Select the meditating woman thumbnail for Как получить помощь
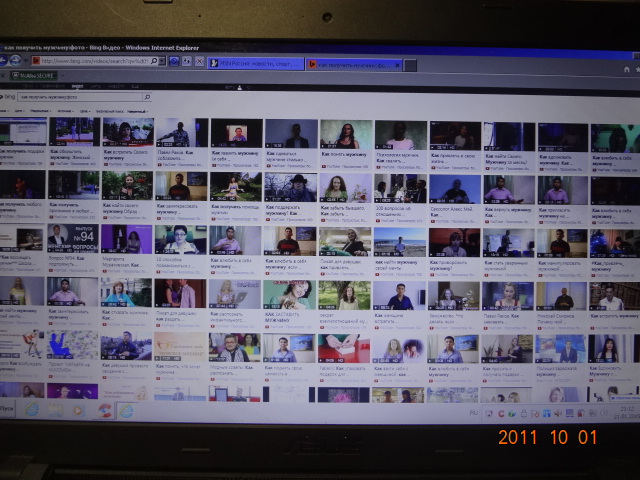The height and width of the screenshot is (480, 640). (x=236, y=186)
